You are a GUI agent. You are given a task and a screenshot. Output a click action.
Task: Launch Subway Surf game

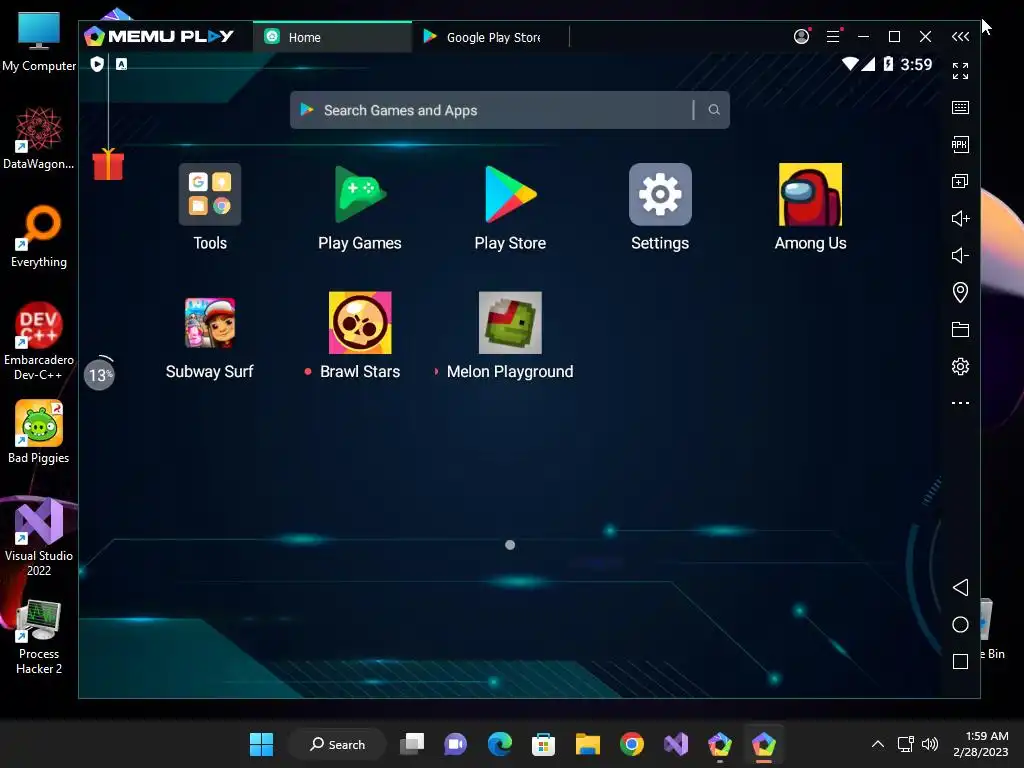pos(210,323)
